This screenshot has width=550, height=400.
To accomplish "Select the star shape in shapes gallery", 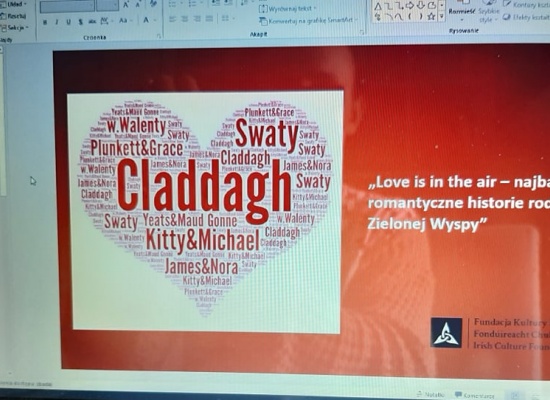I will click(x=431, y=16).
